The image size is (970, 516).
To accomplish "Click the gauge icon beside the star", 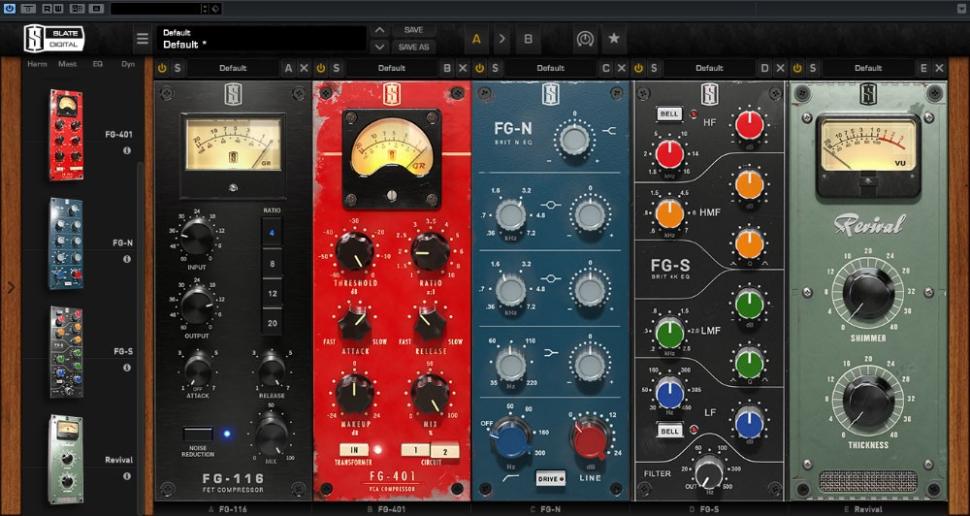I will pos(585,39).
